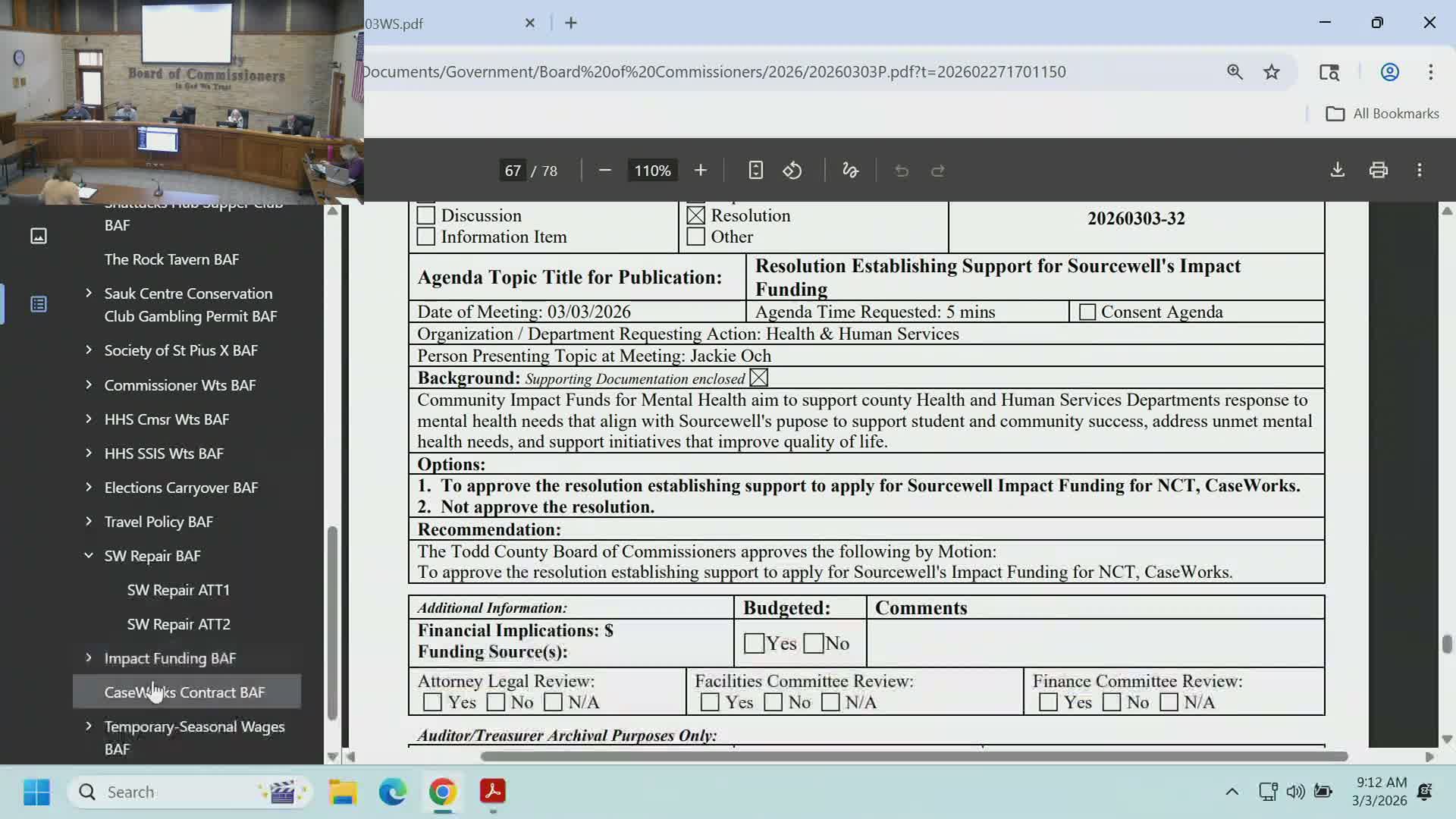The height and width of the screenshot is (819, 1456).
Task: Bookmark this page with star icon
Action: click(1272, 72)
